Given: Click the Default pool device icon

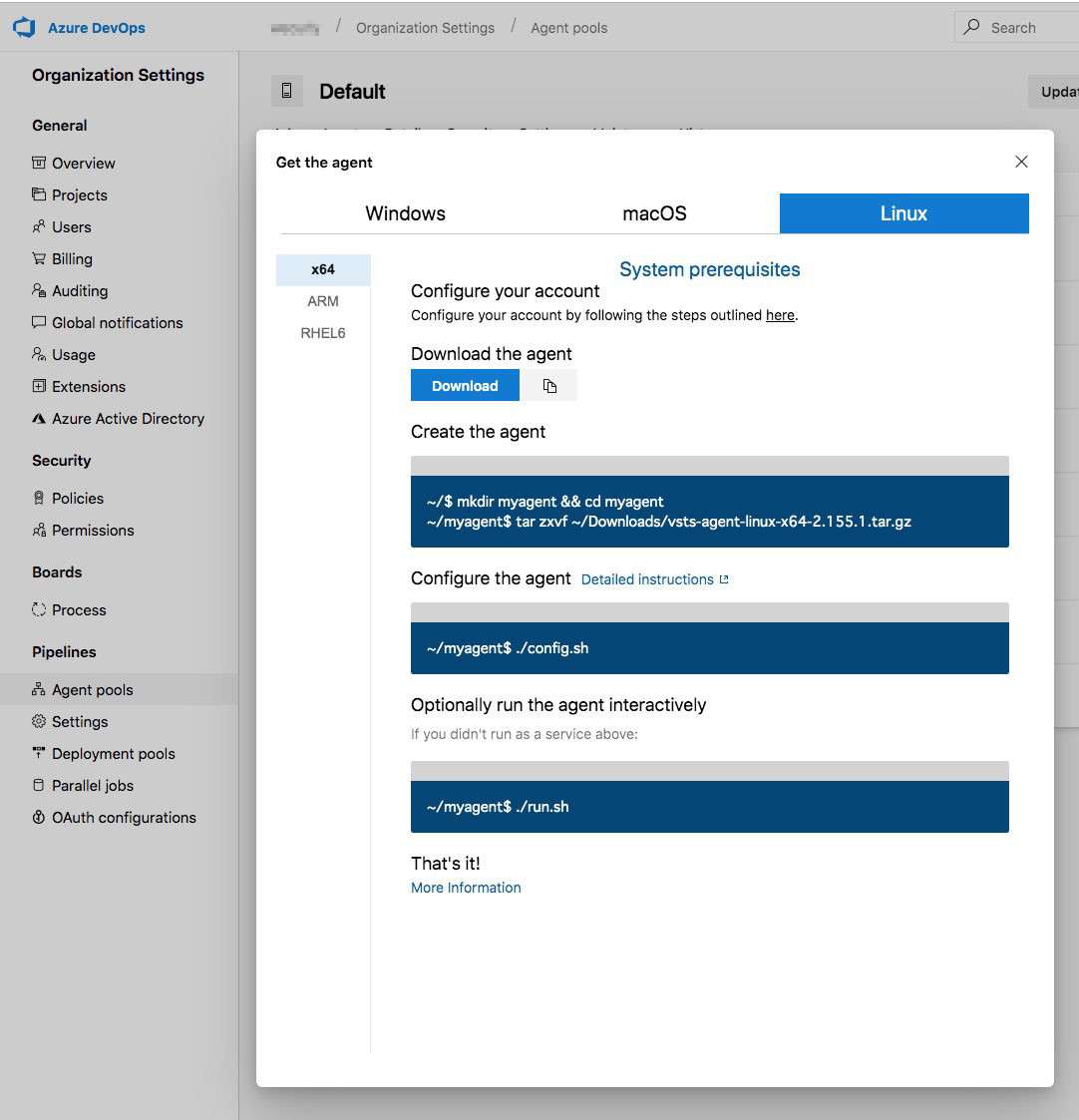Looking at the screenshot, I should coord(287,91).
